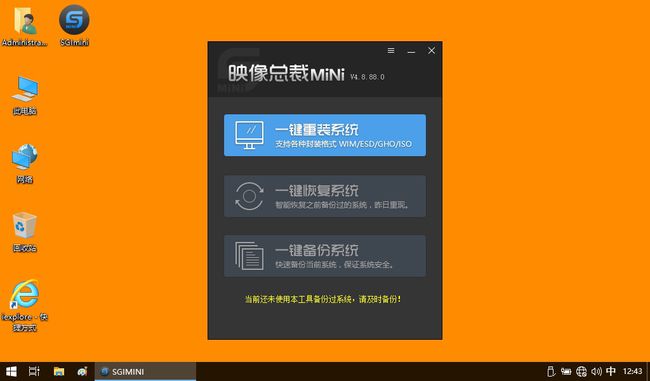The width and height of the screenshot is (650, 381).
Task: Click the 一键备份系统 button
Action: click(325, 256)
